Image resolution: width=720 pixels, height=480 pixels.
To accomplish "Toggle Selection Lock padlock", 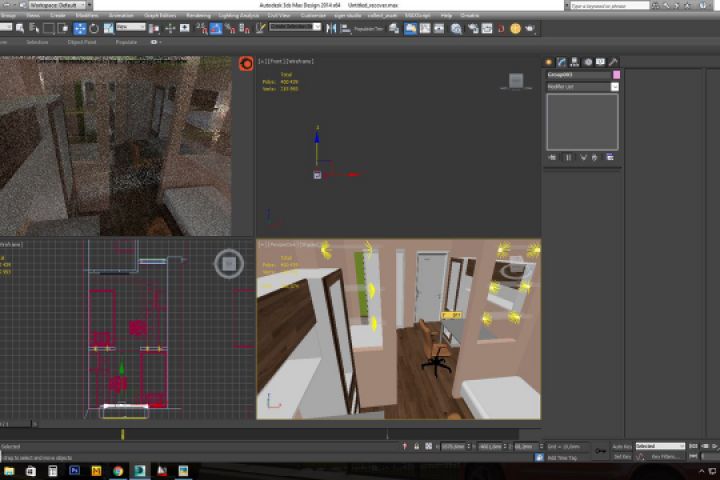I will [416, 446].
